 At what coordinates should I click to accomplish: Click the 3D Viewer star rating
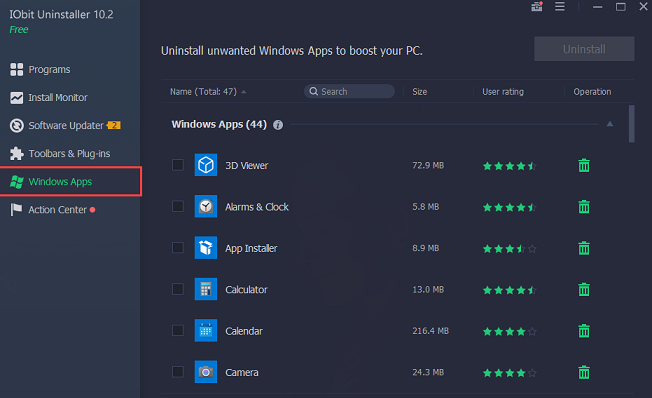509,166
